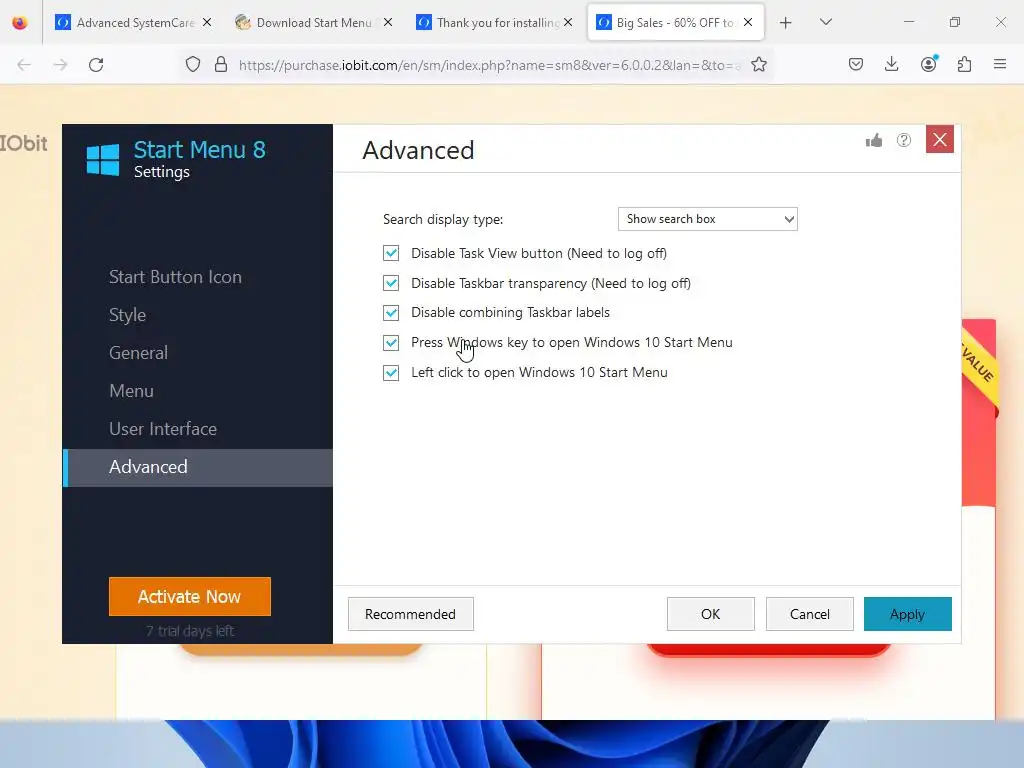This screenshot has height=768, width=1024.
Task: Click the Start Menu 8 Windows logo
Action: [x=103, y=159]
